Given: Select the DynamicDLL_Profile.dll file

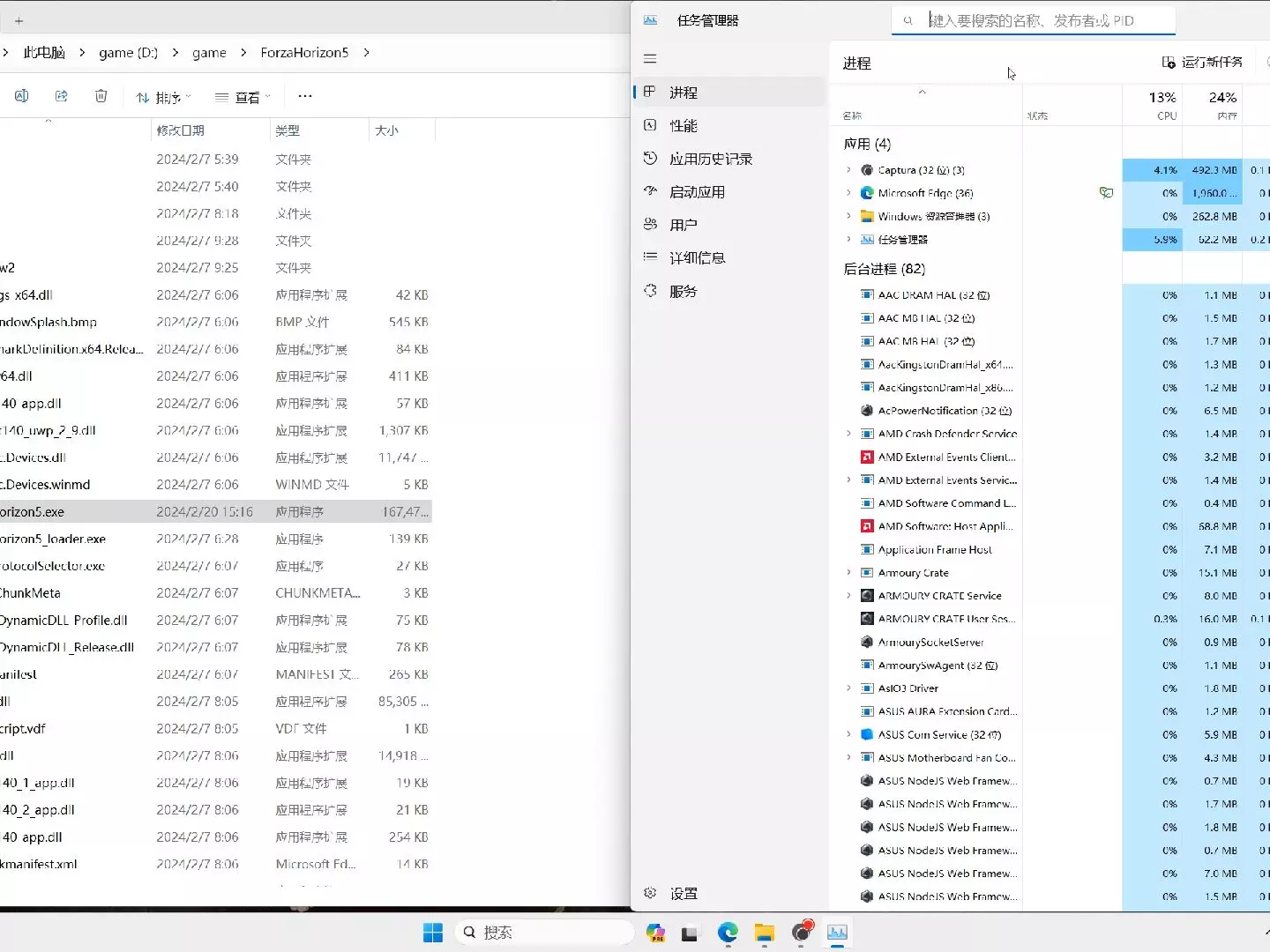Looking at the screenshot, I should coord(216,621).
